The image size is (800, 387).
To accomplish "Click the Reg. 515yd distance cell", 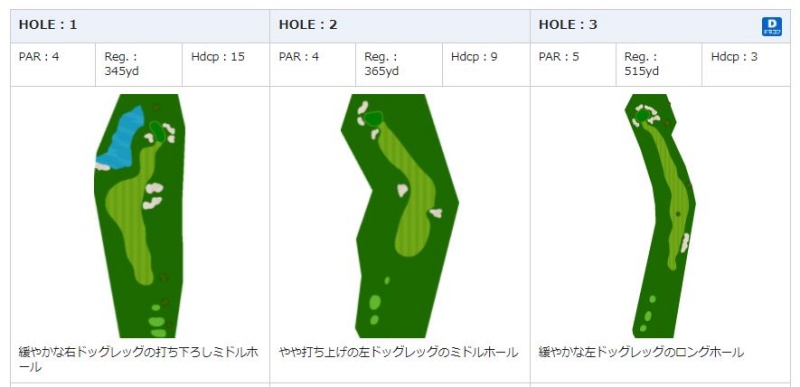I will coord(659,64).
